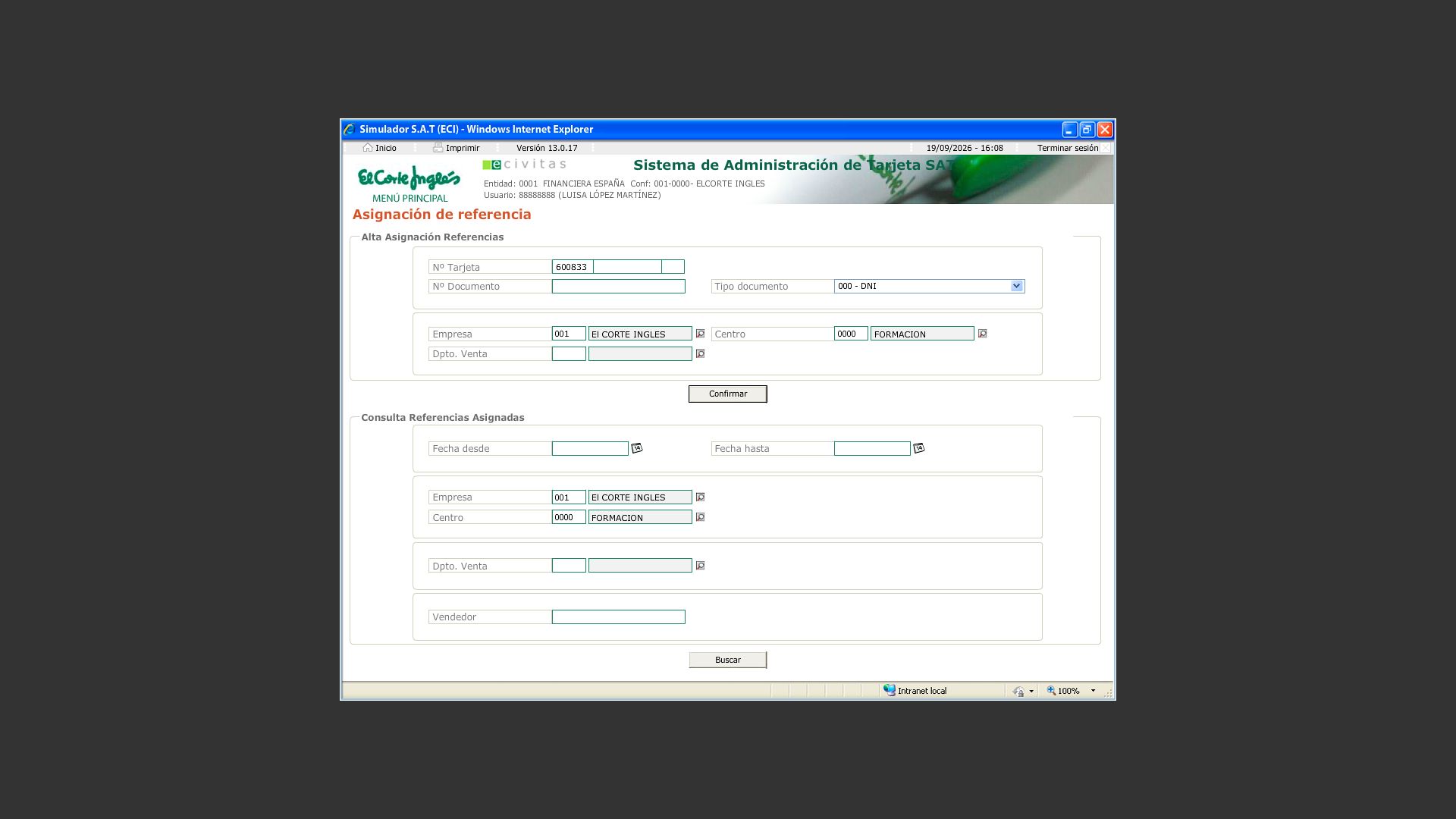The width and height of the screenshot is (1456, 819).
Task: Click the Imprimir printer icon
Action: (438, 148)
